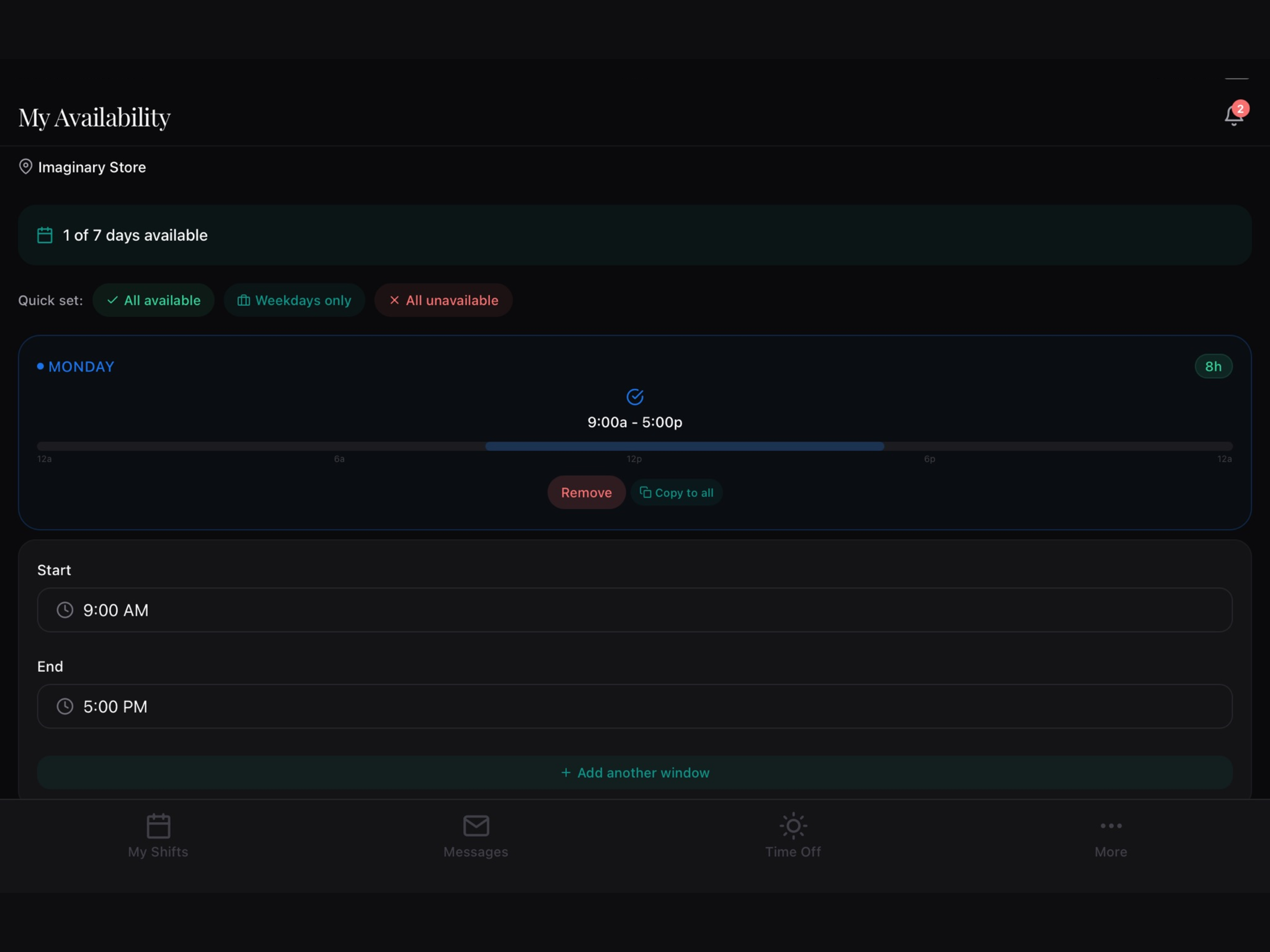1270x952 pixels.
Task: Select the 9:00a - 5:00p time range
Action: click(x=635, y=422)
